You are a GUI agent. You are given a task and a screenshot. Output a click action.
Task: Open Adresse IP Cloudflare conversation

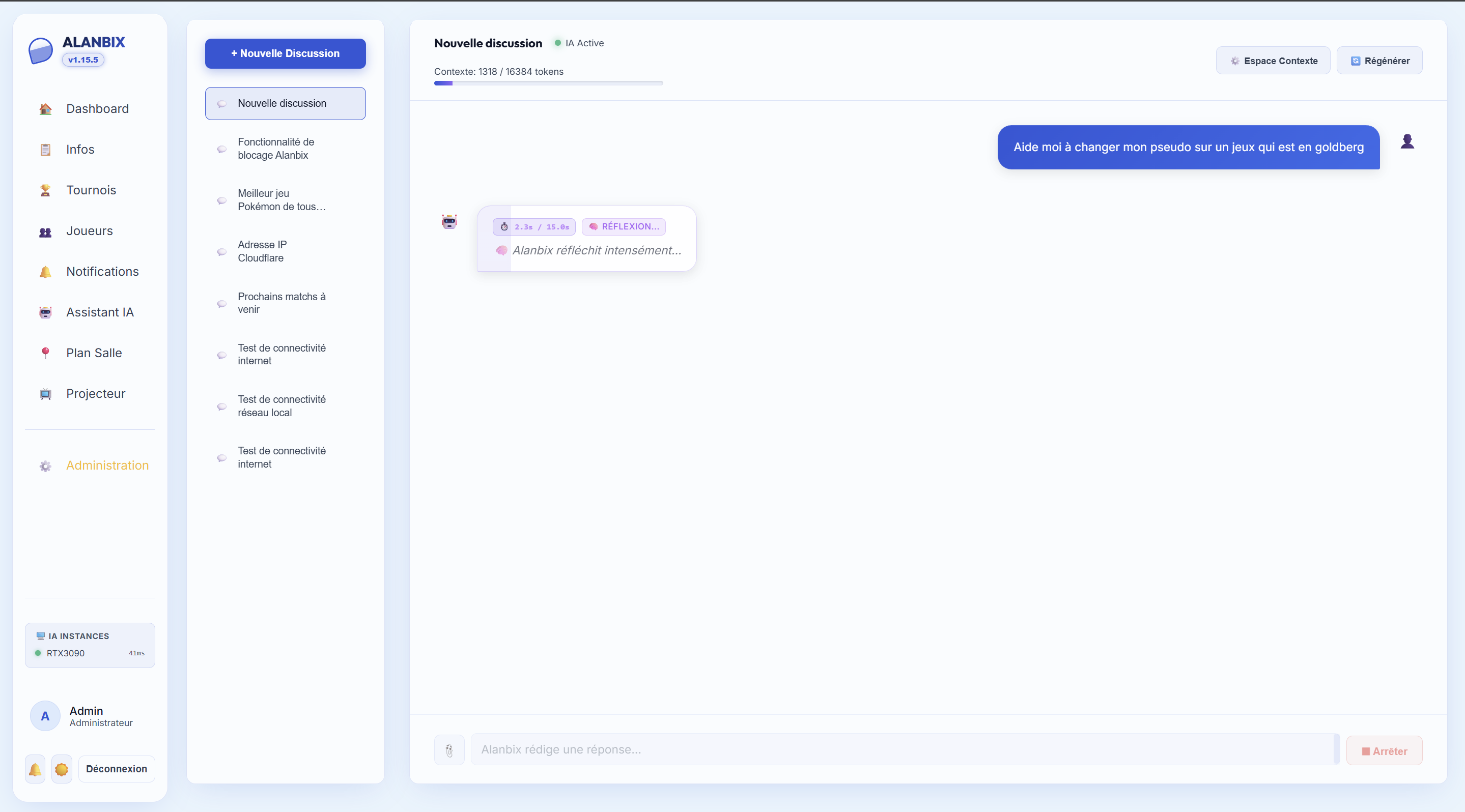[x=285, y=252]
